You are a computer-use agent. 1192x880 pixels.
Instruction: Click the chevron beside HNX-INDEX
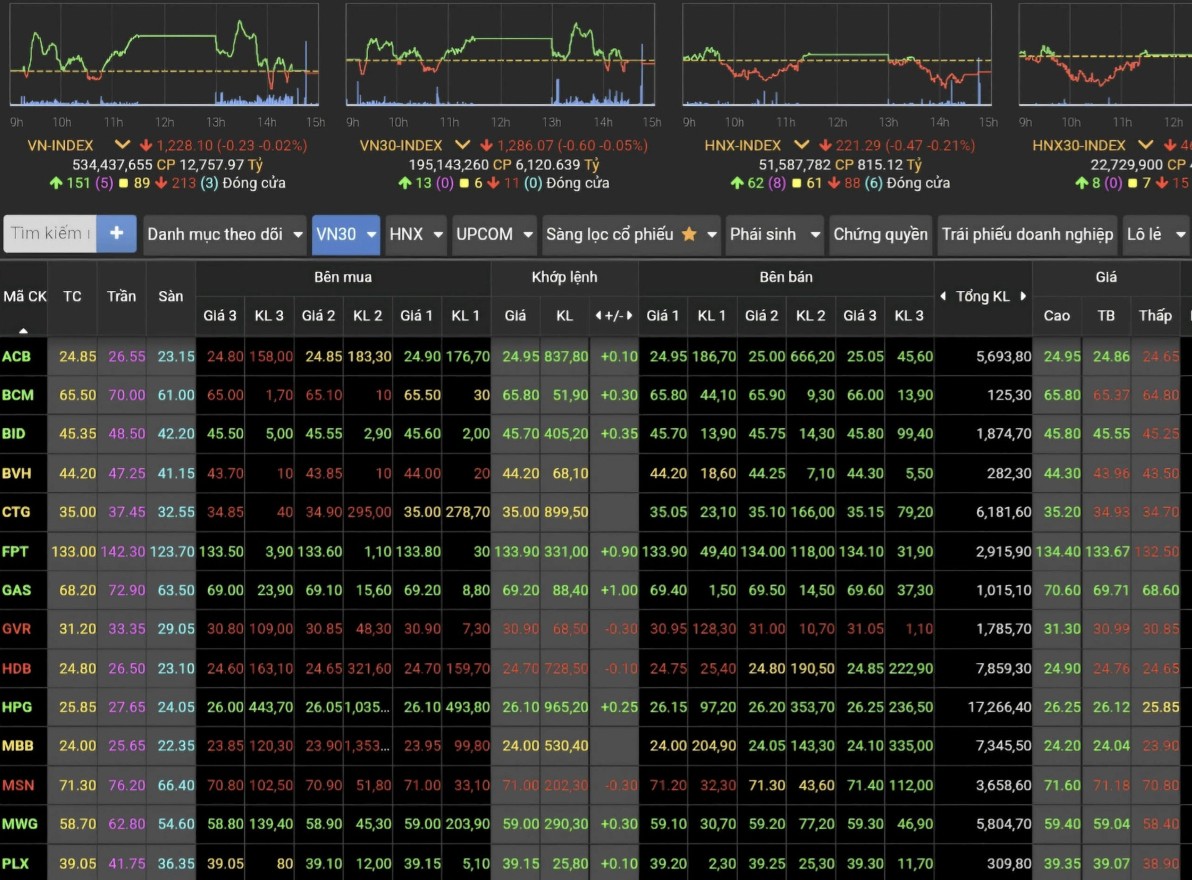[x=801, y=145]
